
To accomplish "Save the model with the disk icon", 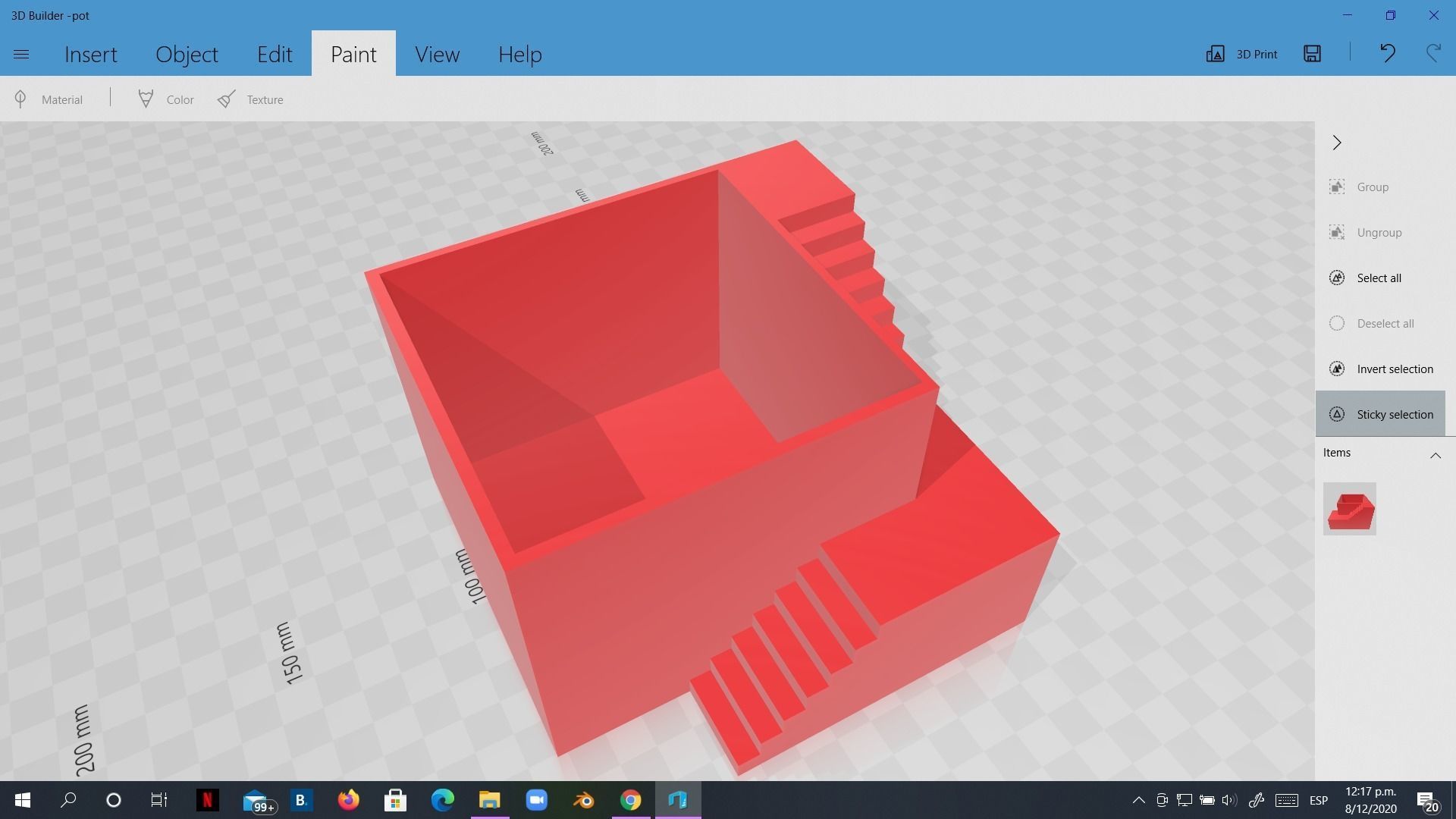I will 1312,54.
